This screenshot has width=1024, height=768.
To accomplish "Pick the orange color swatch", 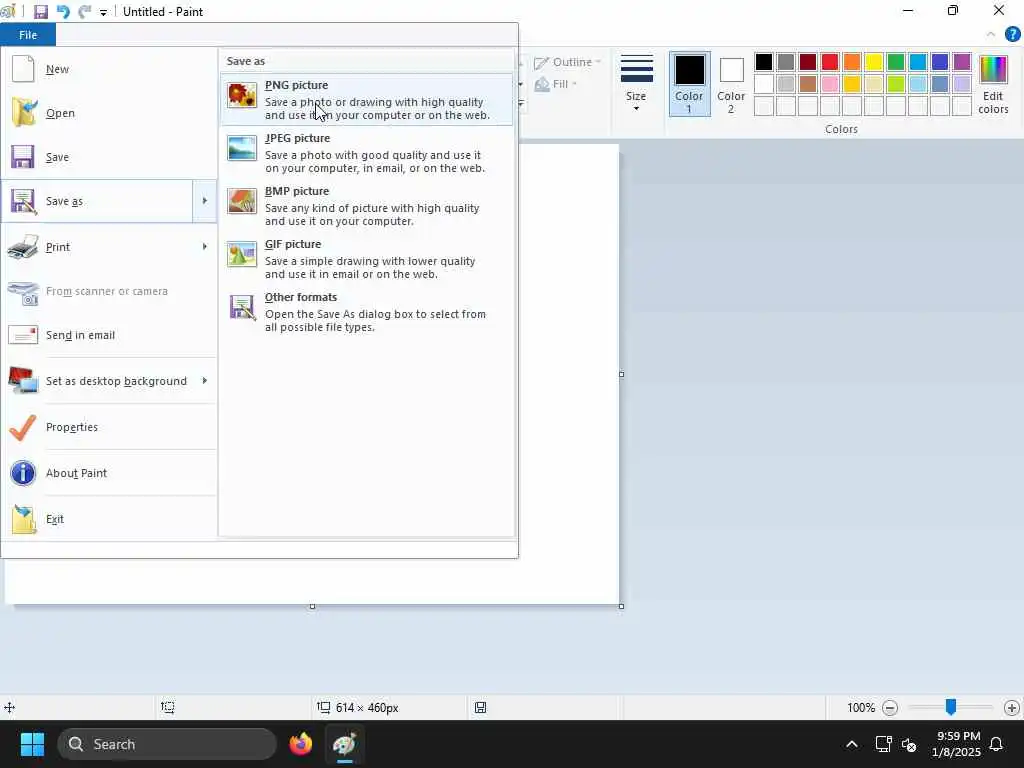I will click(x=852, y=62).
